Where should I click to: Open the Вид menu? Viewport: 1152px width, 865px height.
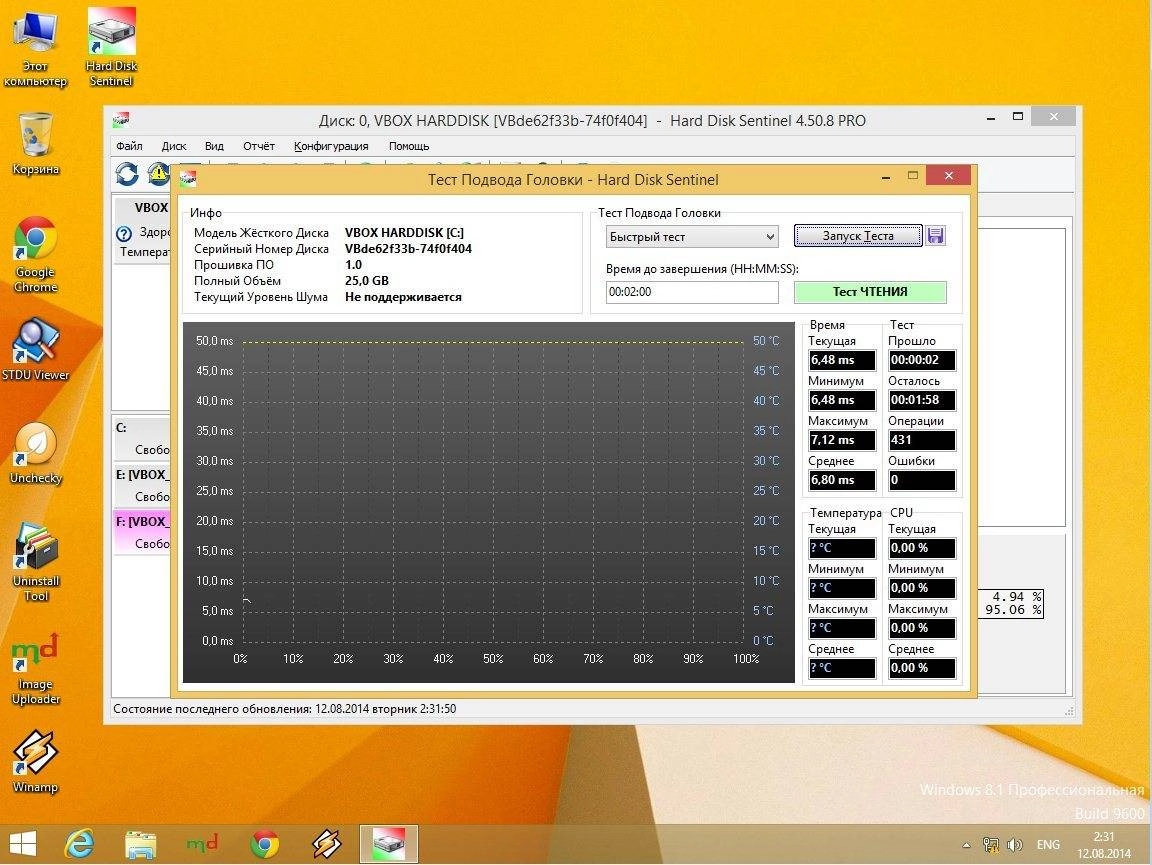pyautogui.click(x=215, y=146)
